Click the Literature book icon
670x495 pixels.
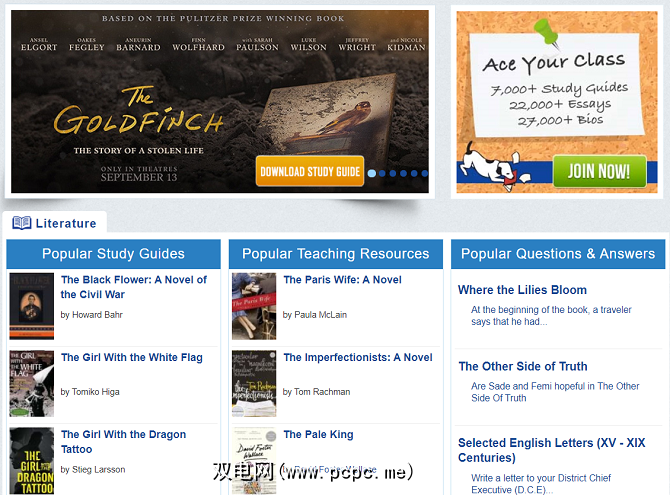tap(21, 223)
